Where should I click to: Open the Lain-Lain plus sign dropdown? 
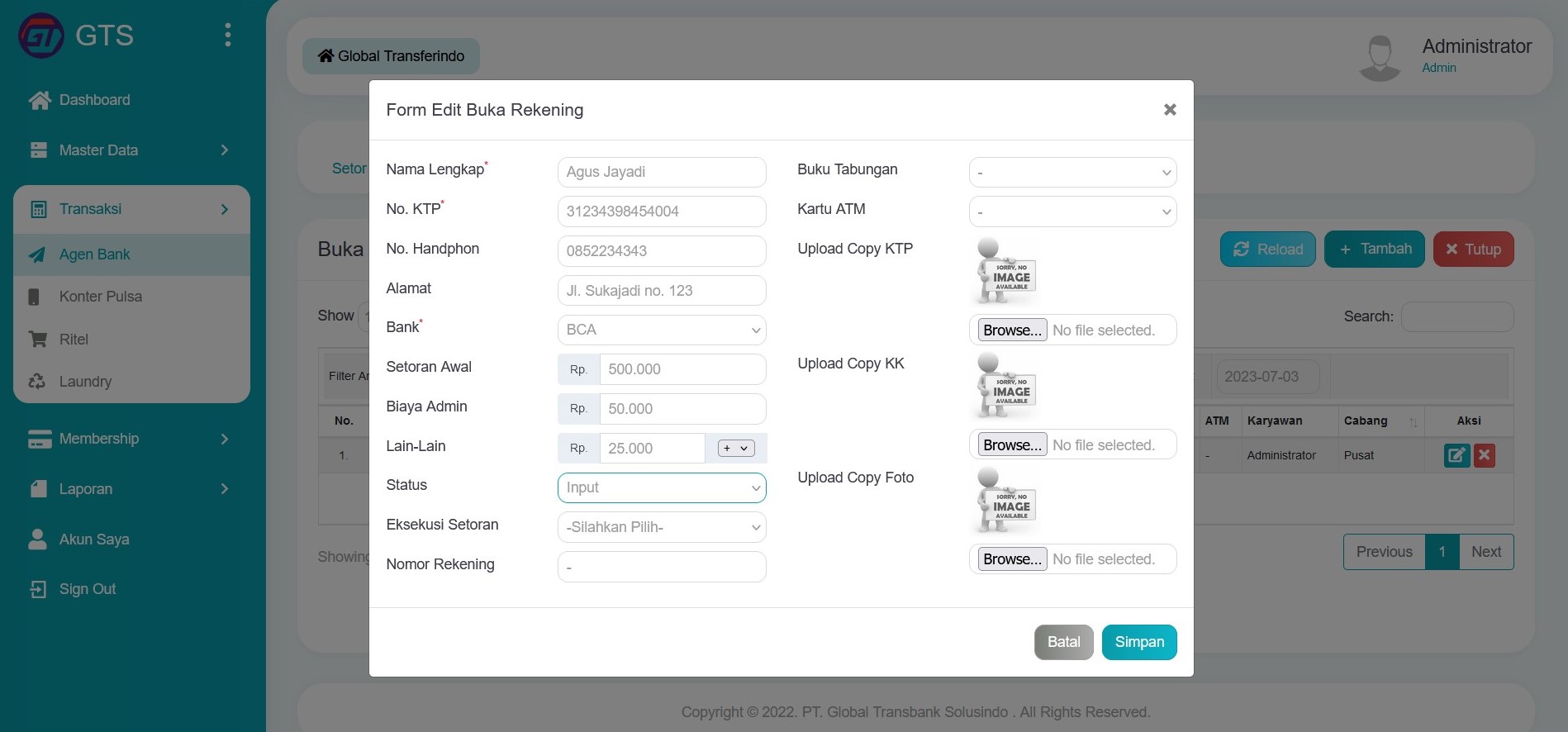(736, 449)
